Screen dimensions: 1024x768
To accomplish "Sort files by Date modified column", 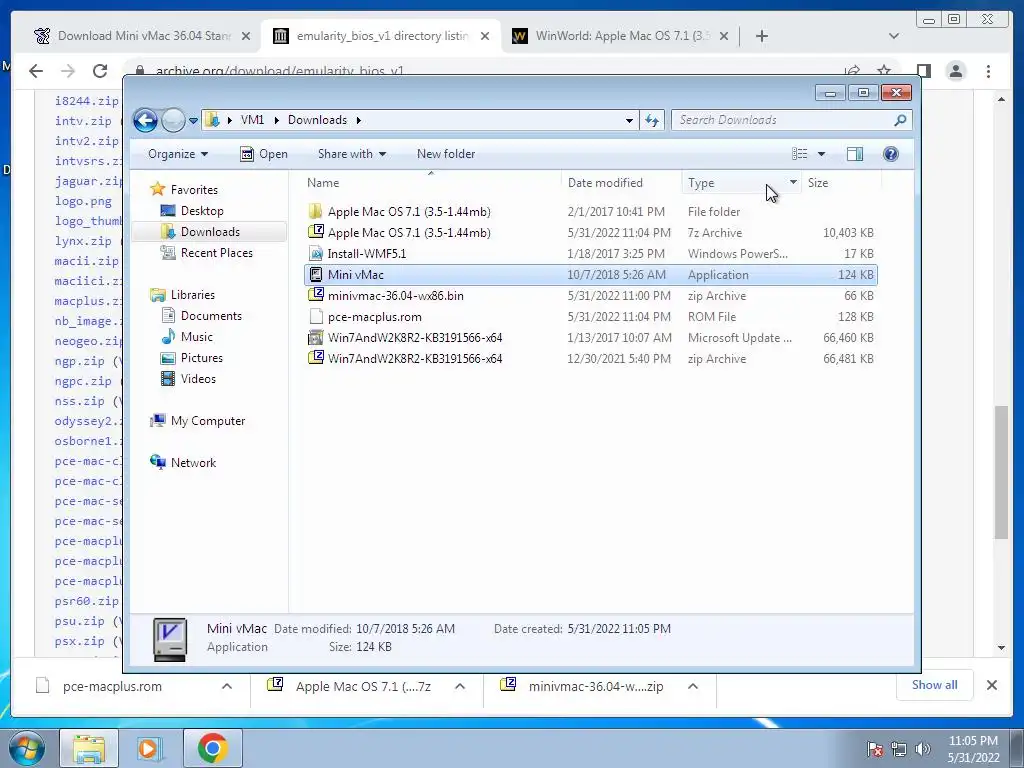I will [x=620, y=183].
